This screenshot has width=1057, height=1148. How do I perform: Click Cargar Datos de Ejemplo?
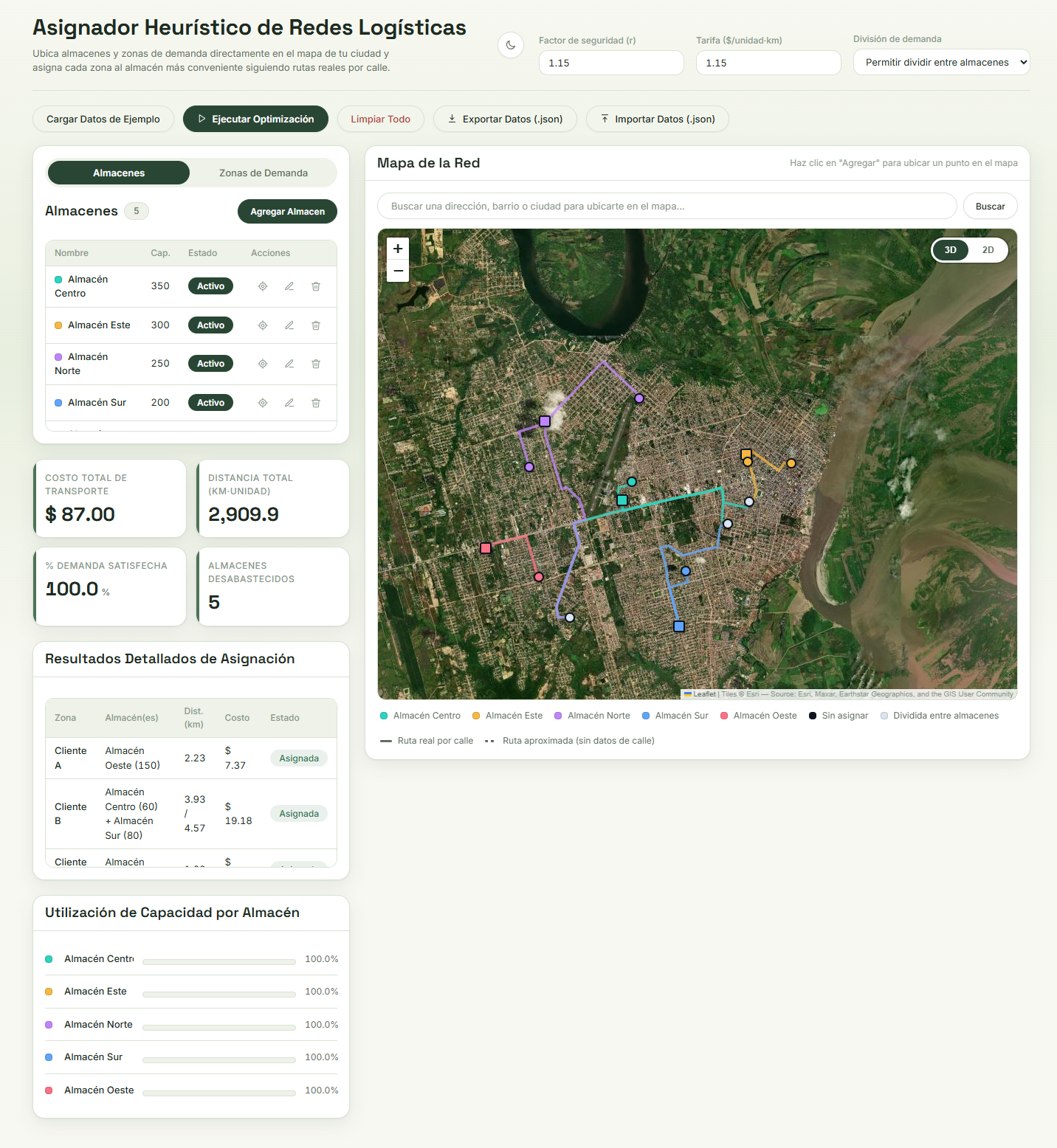point(103,119)
